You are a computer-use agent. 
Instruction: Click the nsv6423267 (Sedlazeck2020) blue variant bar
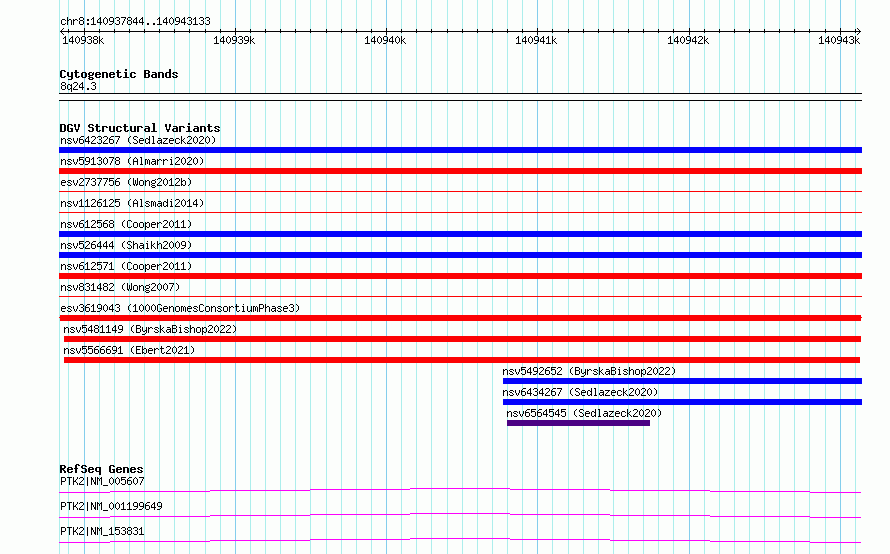[460, 150]
